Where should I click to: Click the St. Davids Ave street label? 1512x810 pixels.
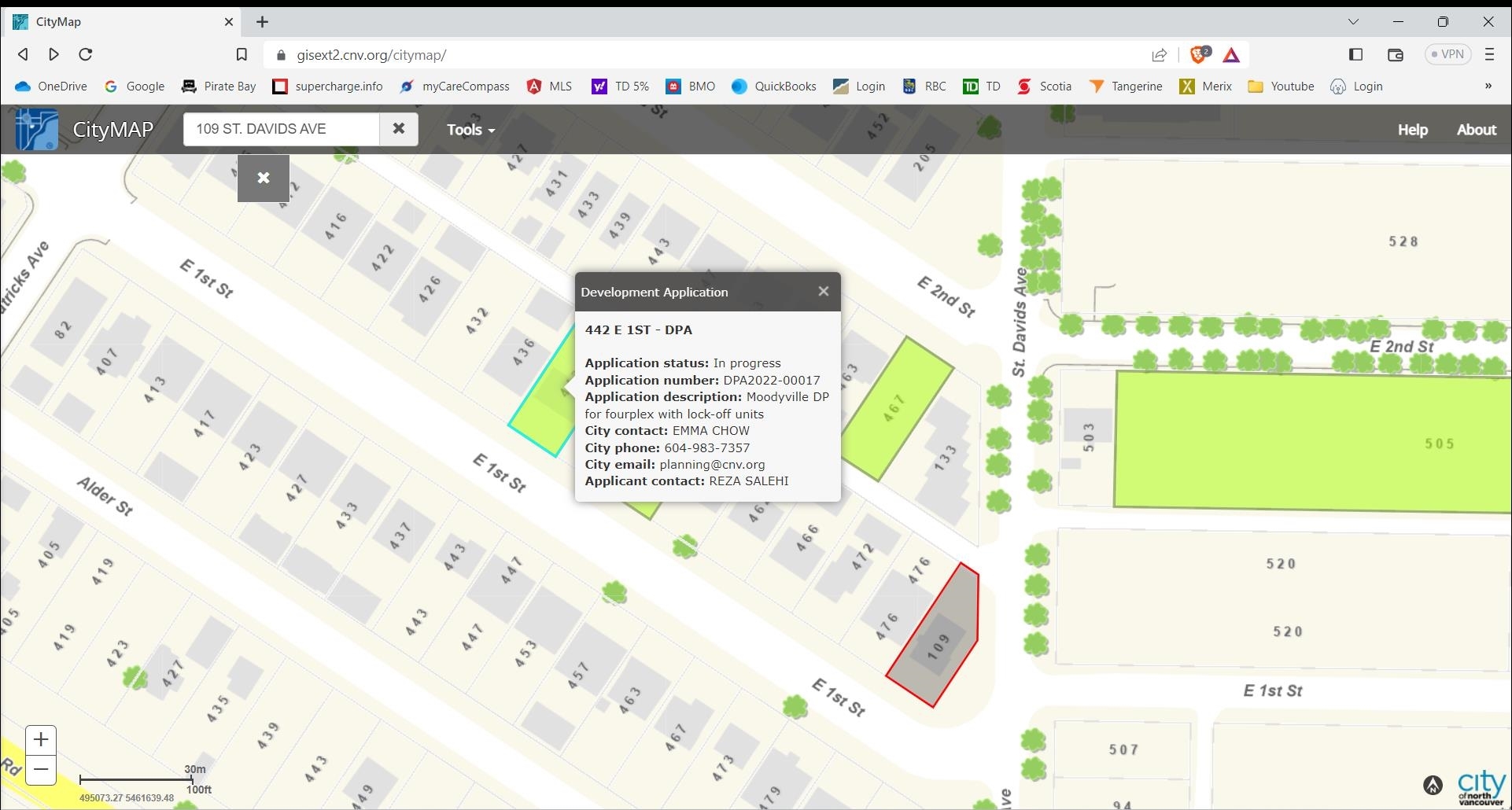[1020, 322]
